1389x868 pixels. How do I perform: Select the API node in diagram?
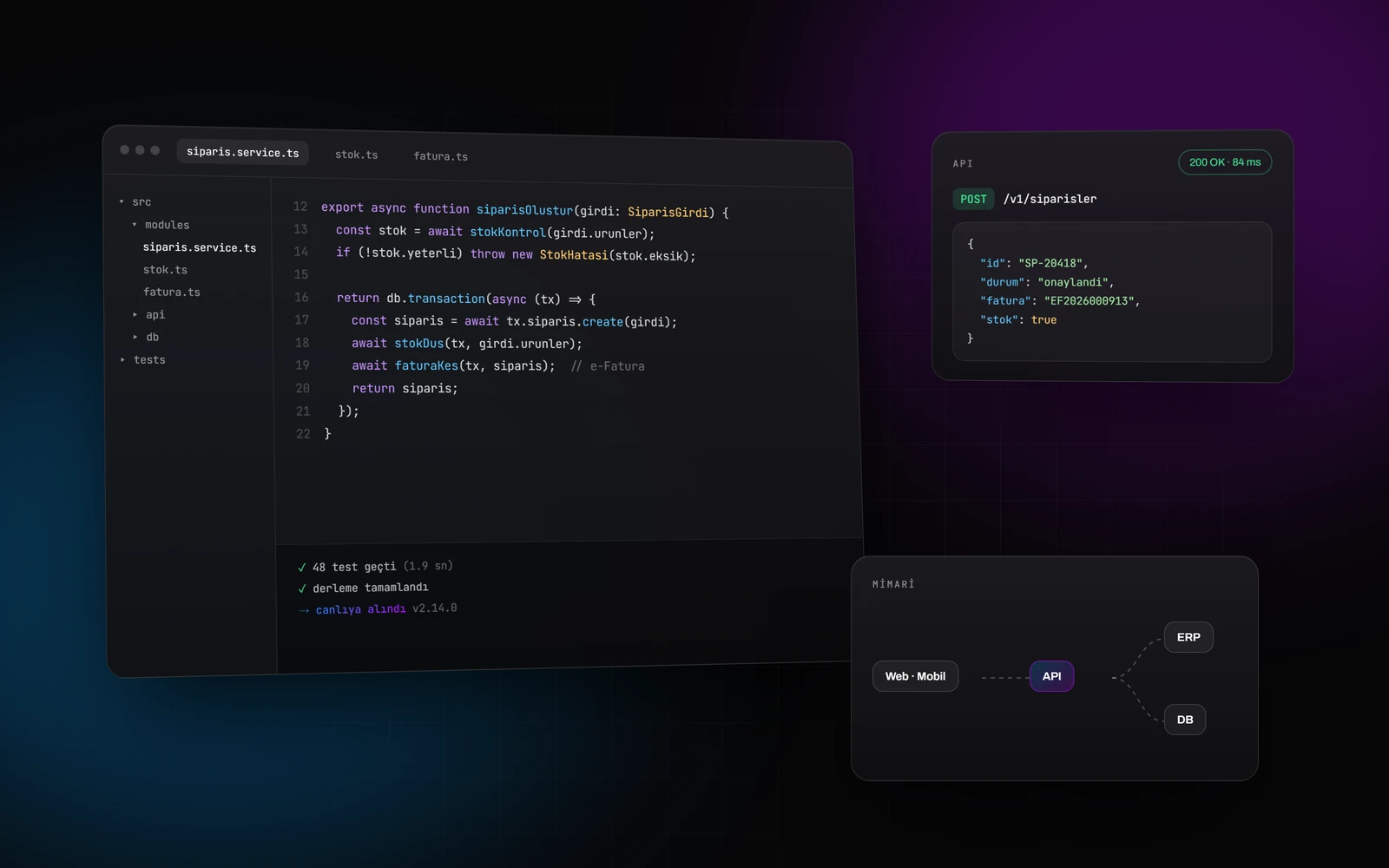click(1051, 676)
